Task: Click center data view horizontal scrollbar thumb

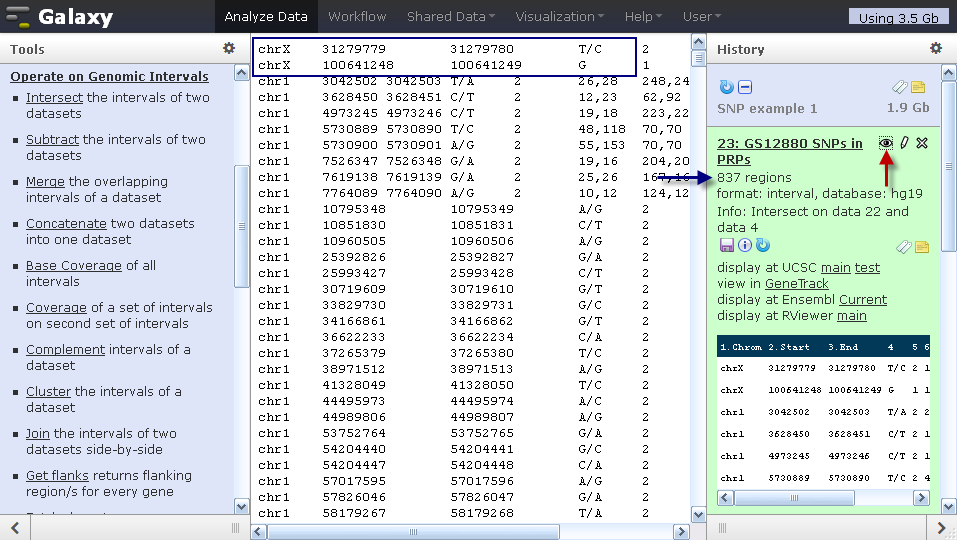Action: click(413, 531)
